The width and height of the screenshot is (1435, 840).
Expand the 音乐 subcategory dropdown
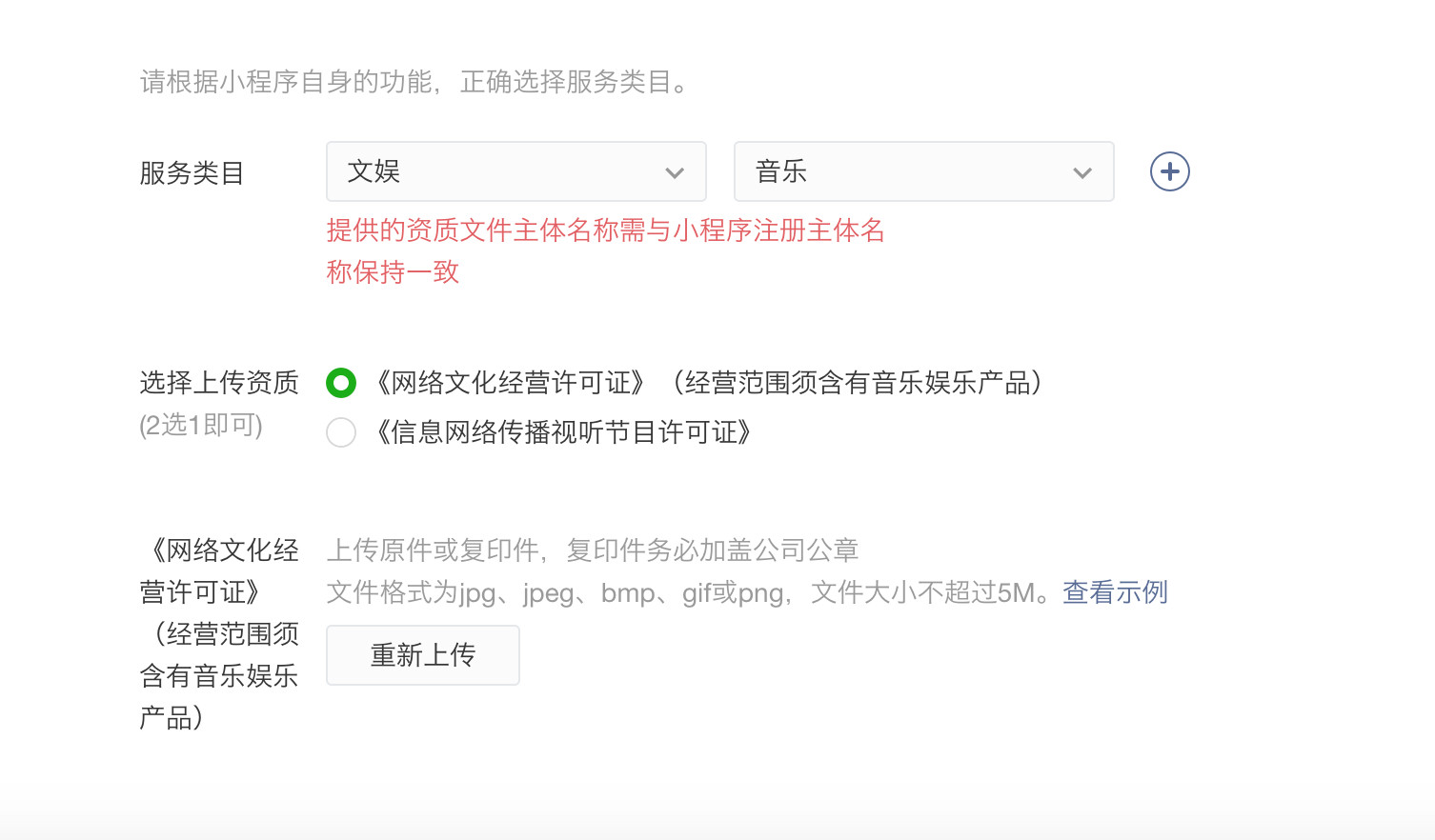pos(923,172)
